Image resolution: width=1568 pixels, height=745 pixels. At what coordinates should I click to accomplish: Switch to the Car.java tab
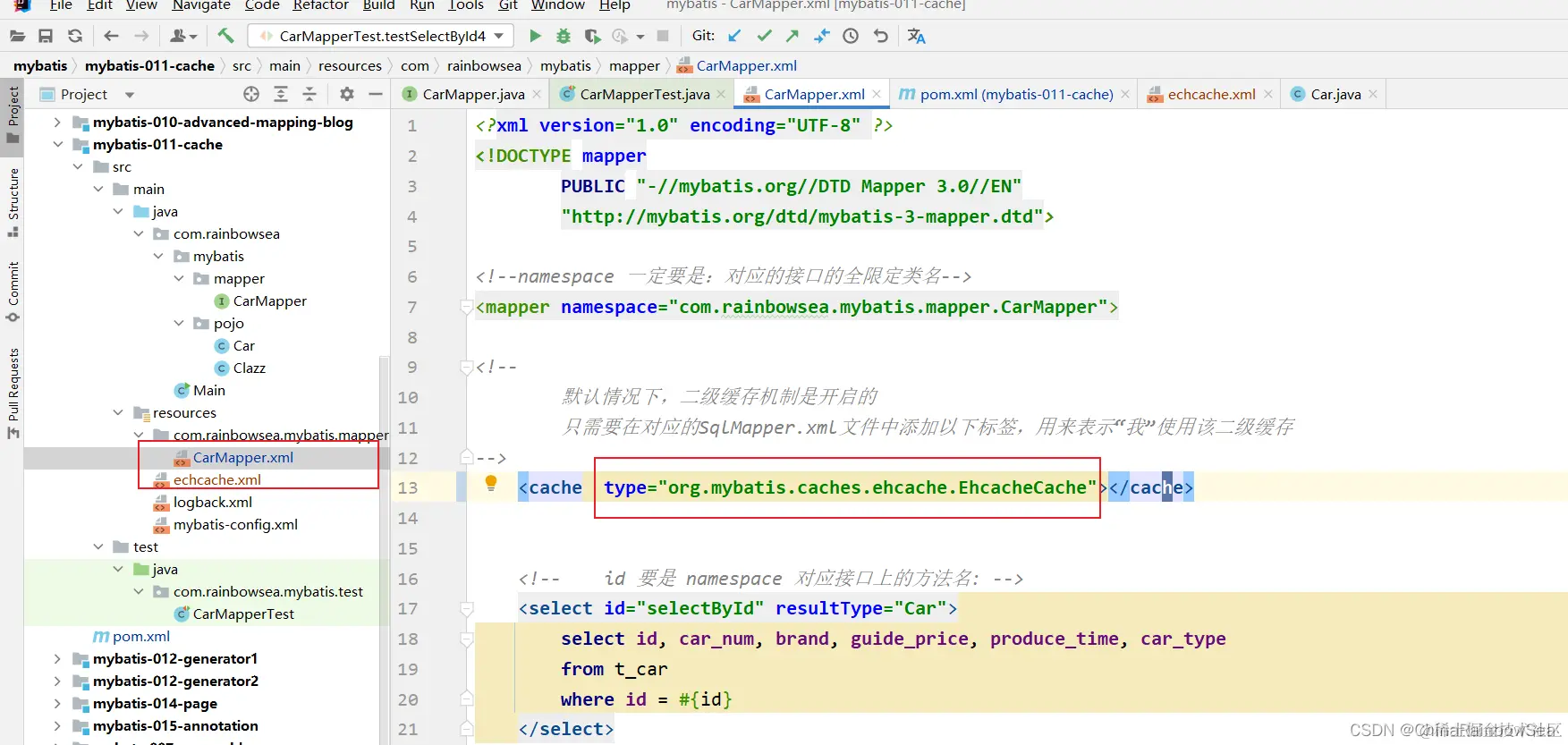(1335, 94)
